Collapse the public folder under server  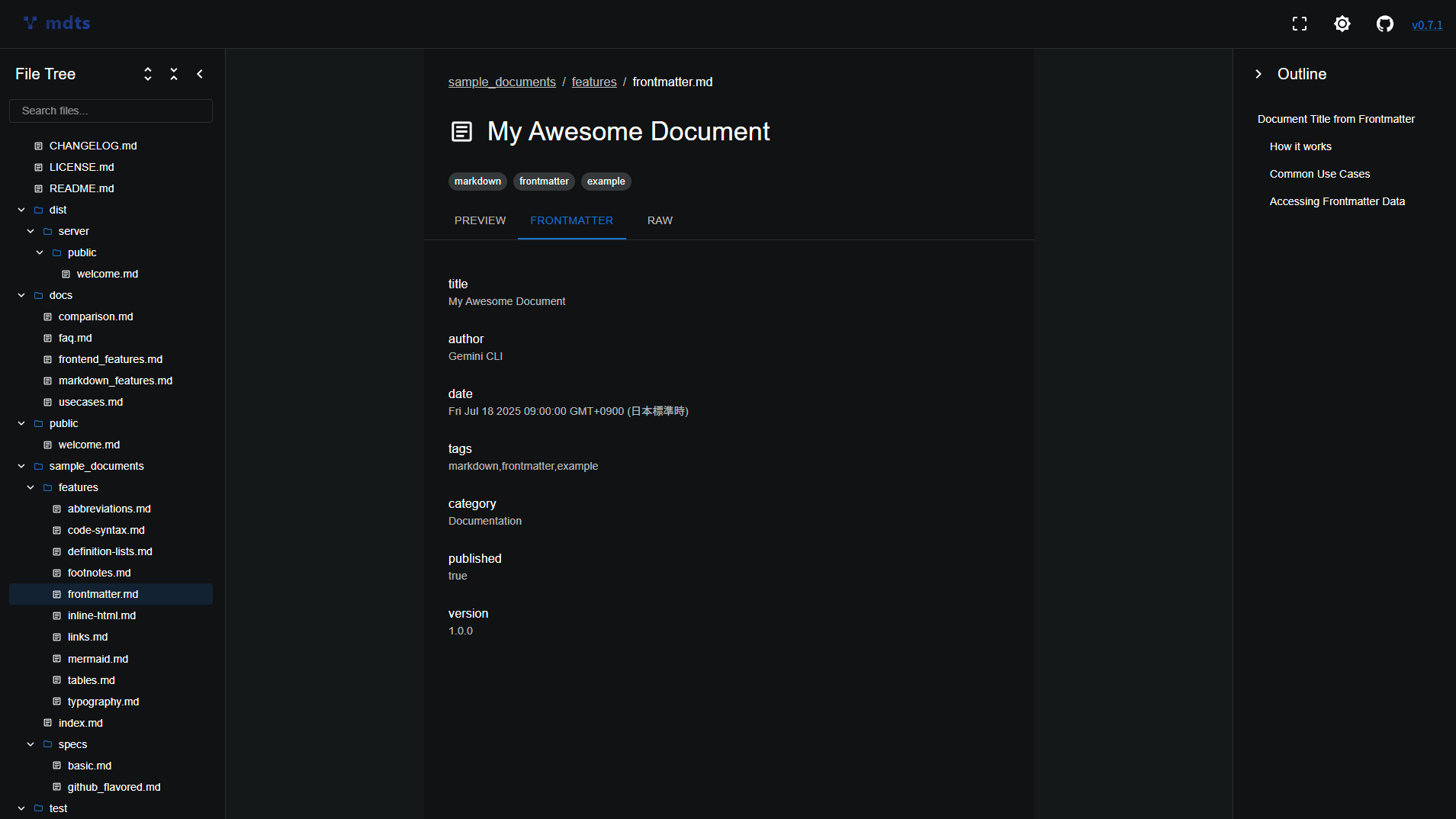(40, 252)
